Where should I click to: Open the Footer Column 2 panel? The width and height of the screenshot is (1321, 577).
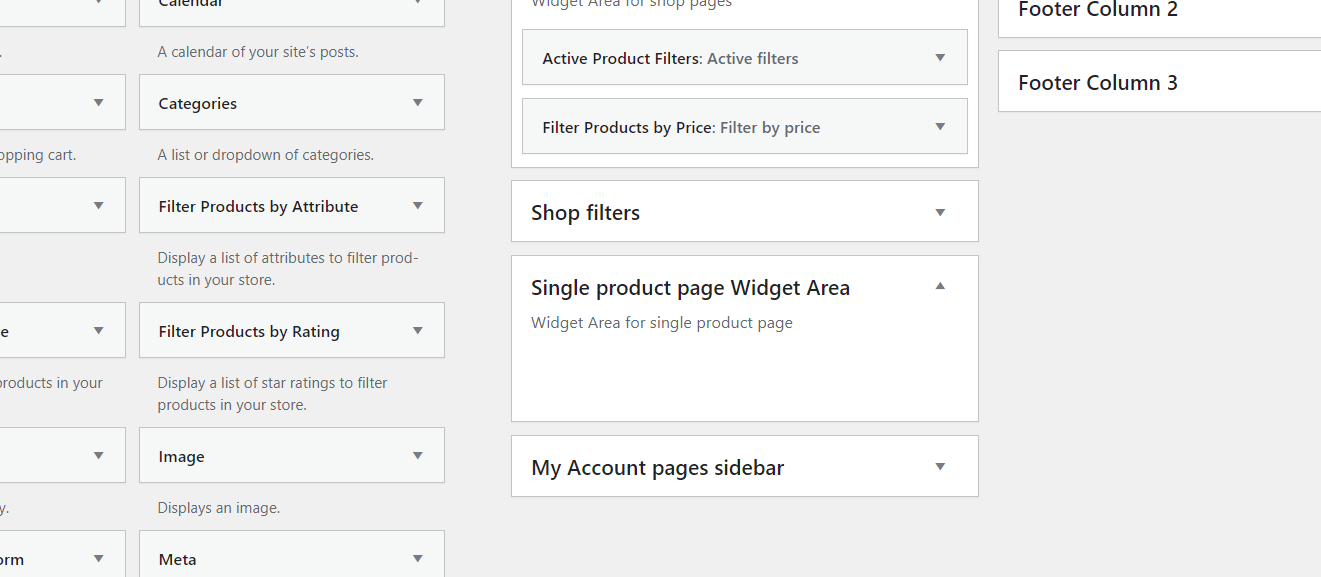[x=1098, y=11]
